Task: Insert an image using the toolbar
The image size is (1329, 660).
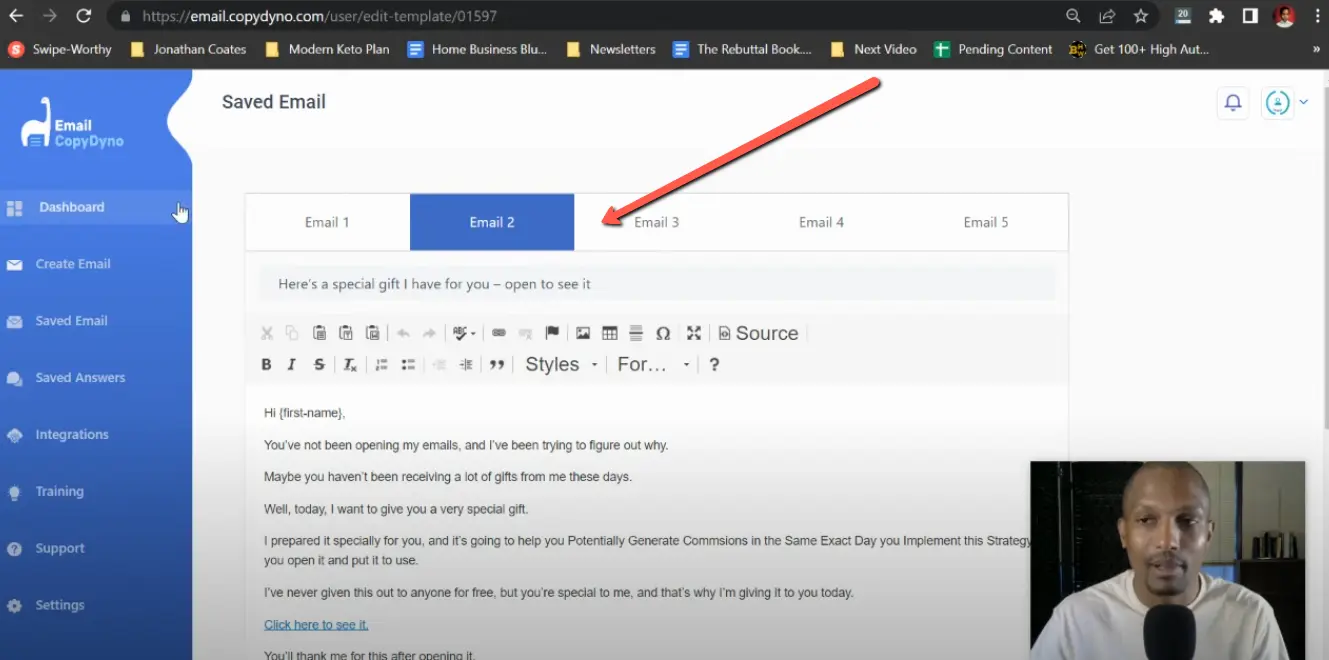Action: coord(582,333)
